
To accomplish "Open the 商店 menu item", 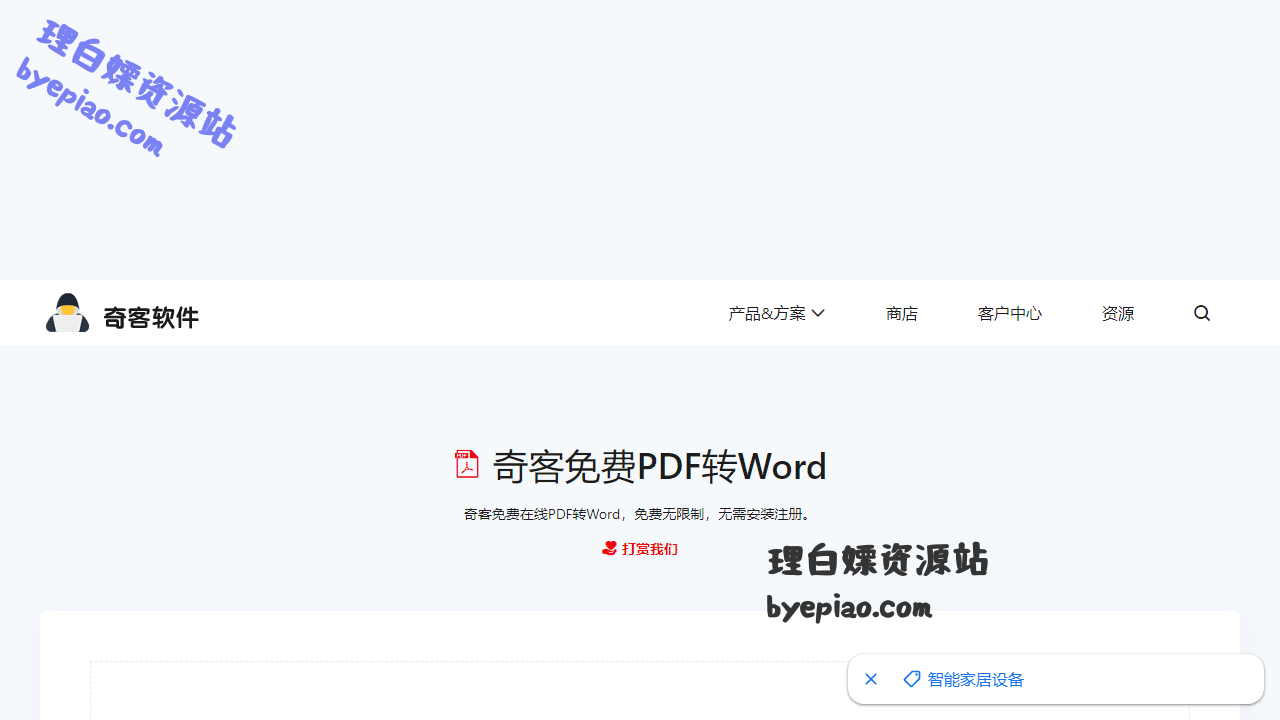I will (x=902, y=313).
